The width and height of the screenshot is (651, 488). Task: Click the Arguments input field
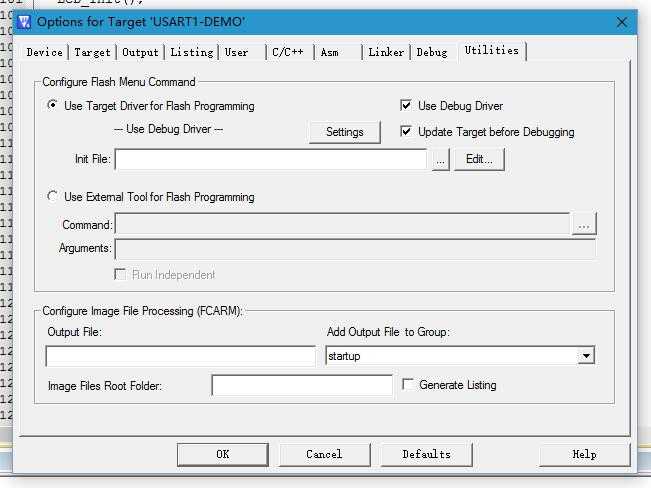click(x=355, y=248)
